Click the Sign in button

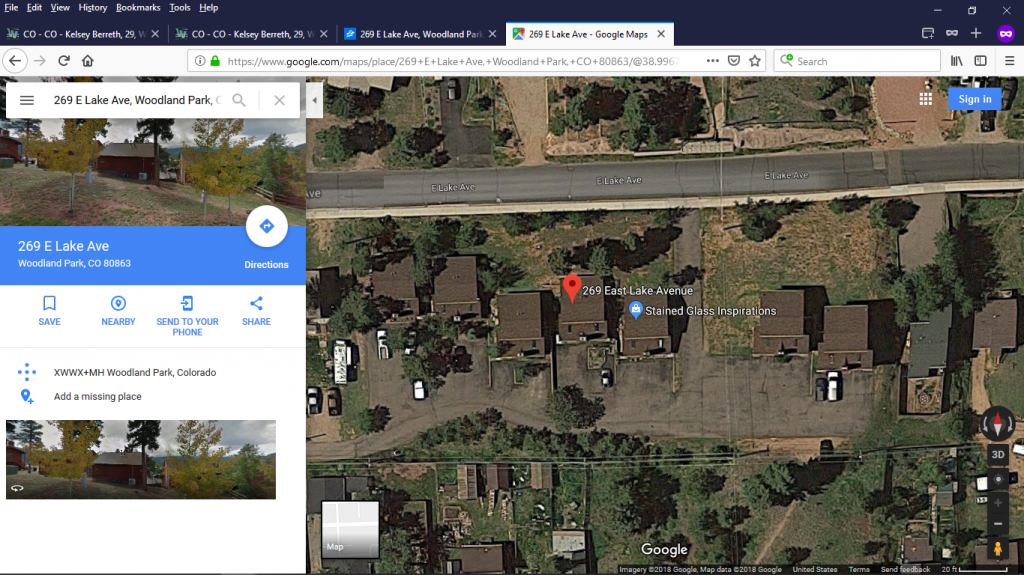pyautogui.click(x=974, y=99)
